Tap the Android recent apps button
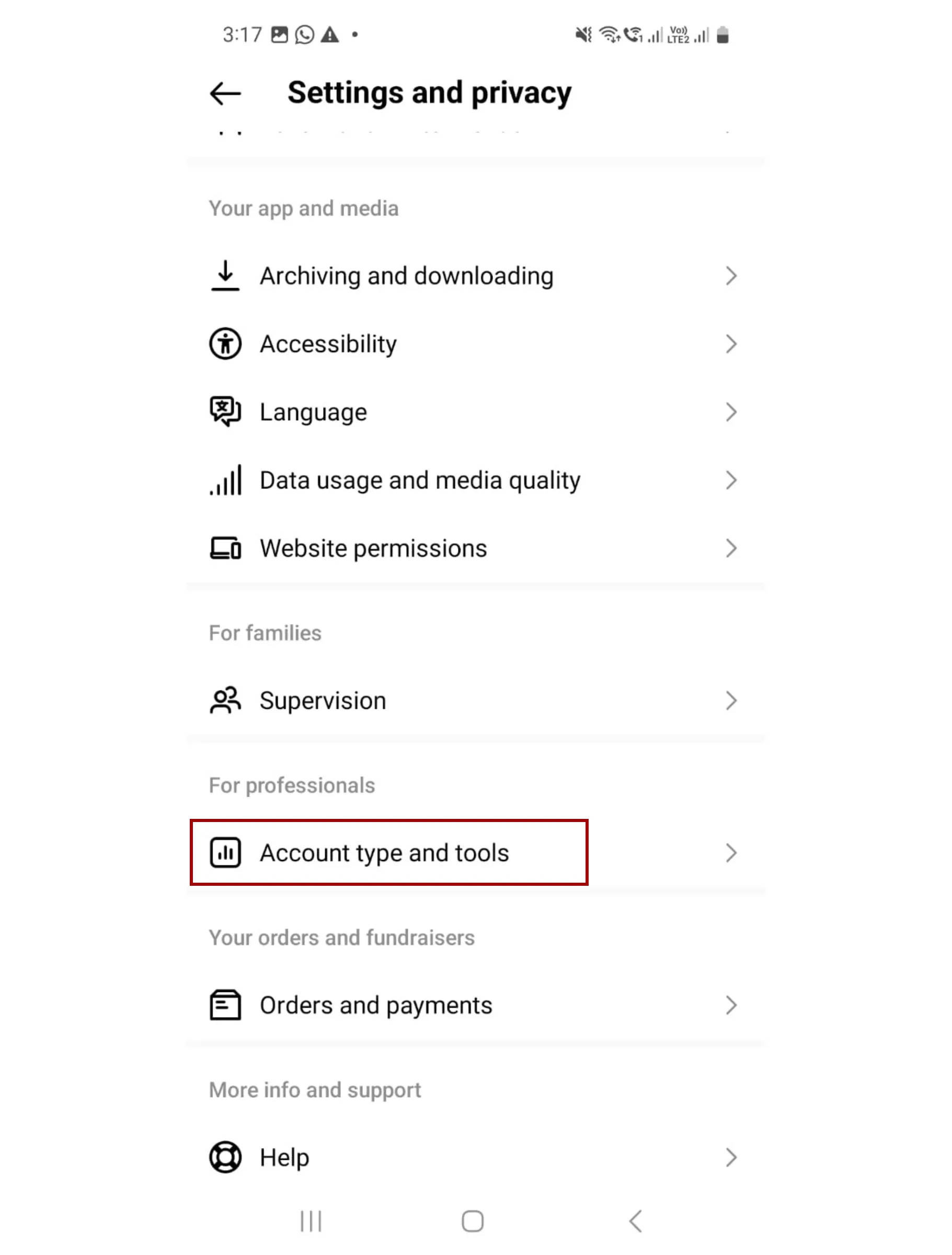952x1255 pixels. [311, 1222]
